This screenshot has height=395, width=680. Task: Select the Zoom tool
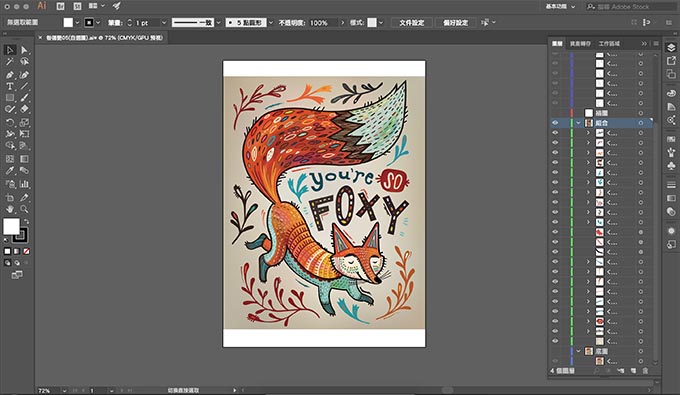coord(24,209)
